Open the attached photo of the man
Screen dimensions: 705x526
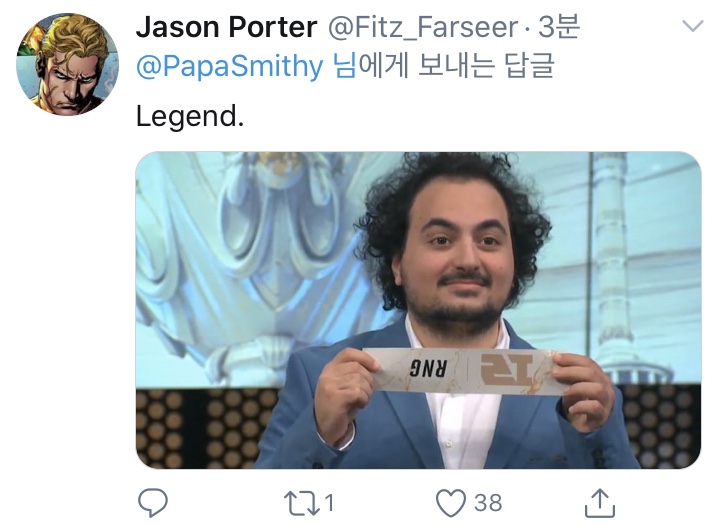coord(419,310)
